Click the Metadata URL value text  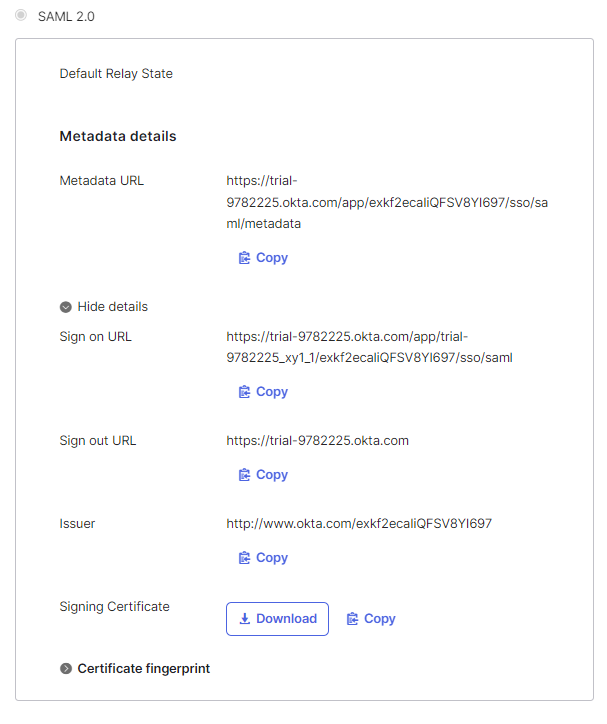pos(387,203)
